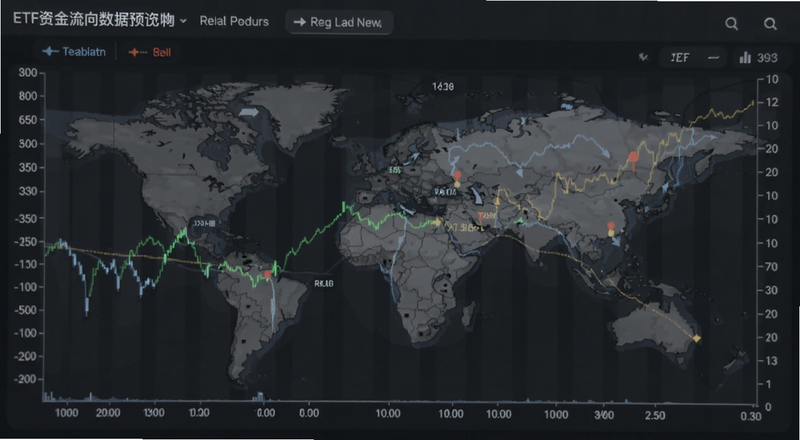Click the white arrow marker near Greenland
The width and height of the screenshot is (800, 440).
pos(249,112)
